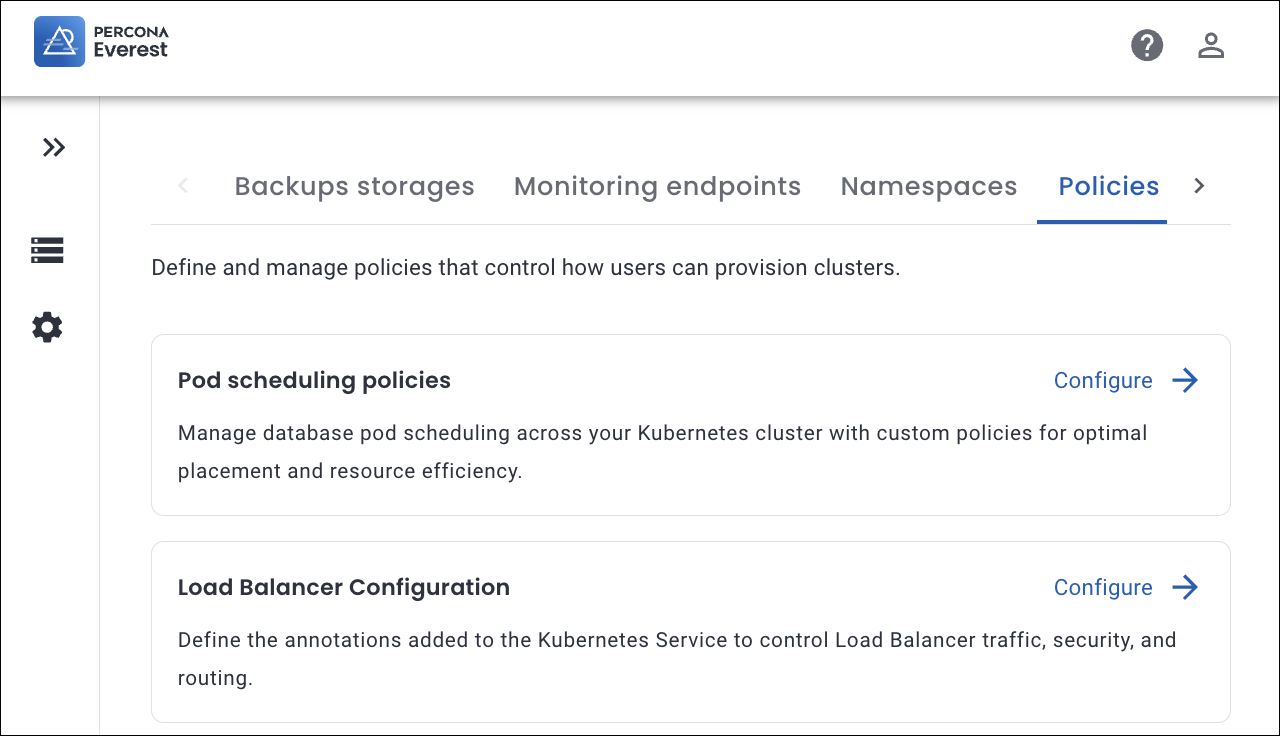Click the Percona Everest logo icon

[59, 41]
